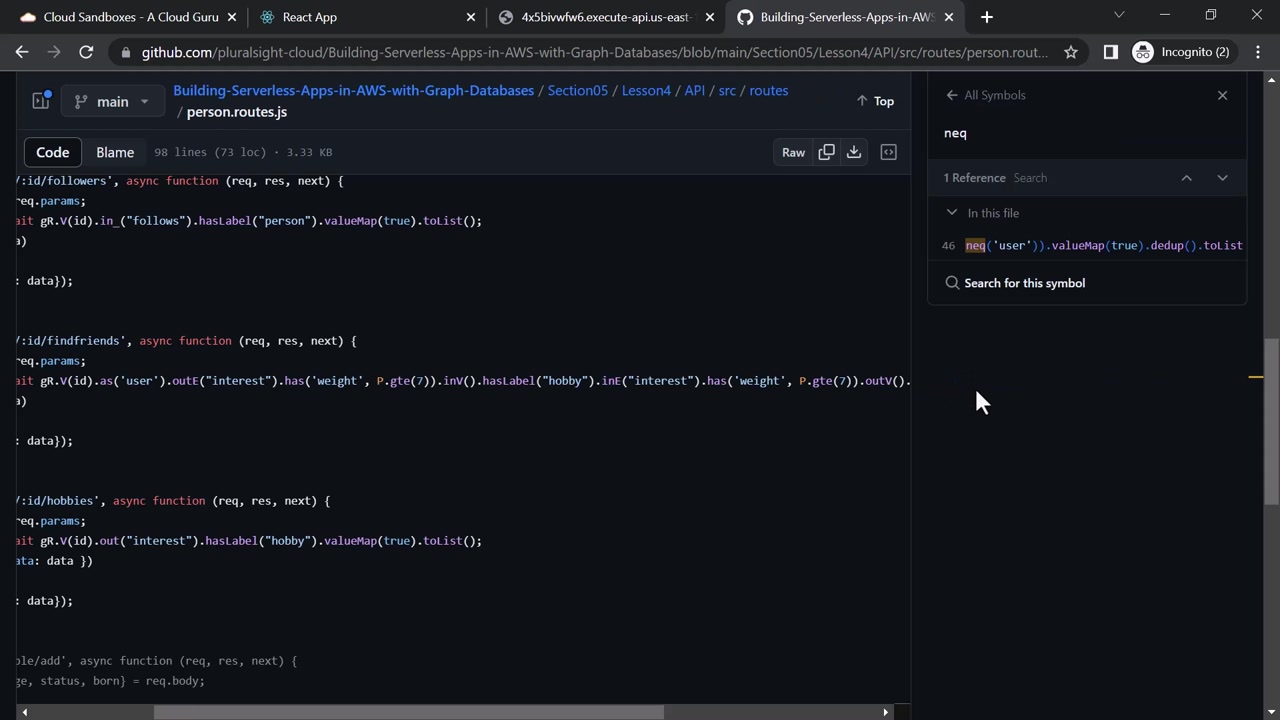Image resolution: width=1280 pixels, height=720 pixels.
Task: Download the raw file
Action: 854,152
